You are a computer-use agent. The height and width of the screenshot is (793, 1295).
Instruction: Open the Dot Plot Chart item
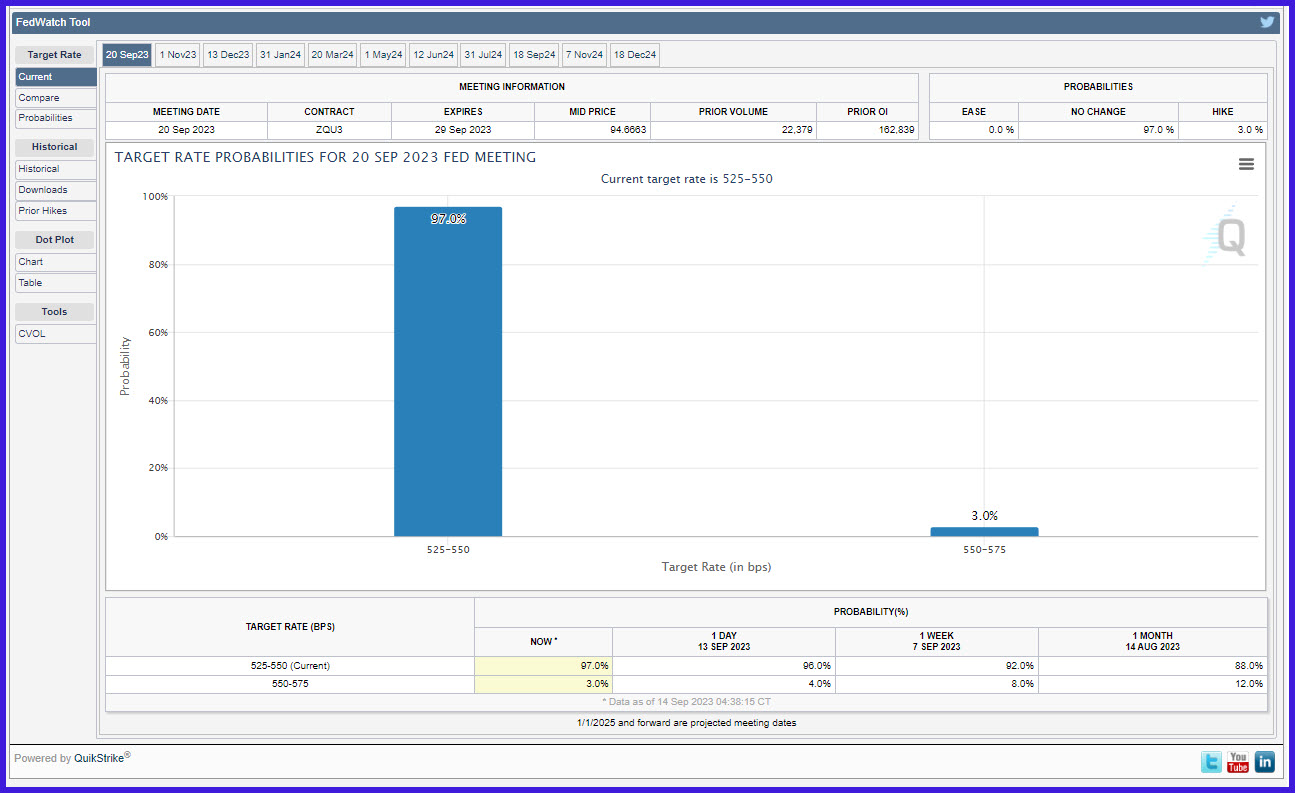click(x=56, y=262)
